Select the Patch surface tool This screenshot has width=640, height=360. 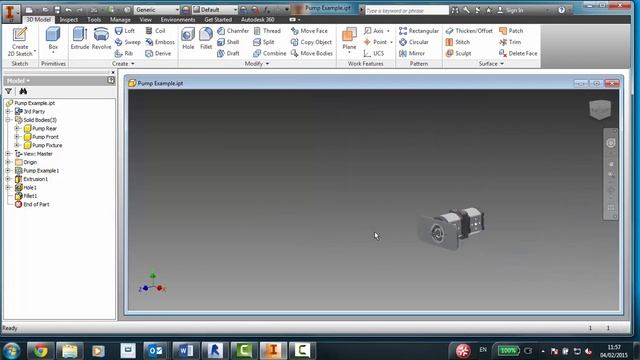pyautogui.click(x=511, y=31)
